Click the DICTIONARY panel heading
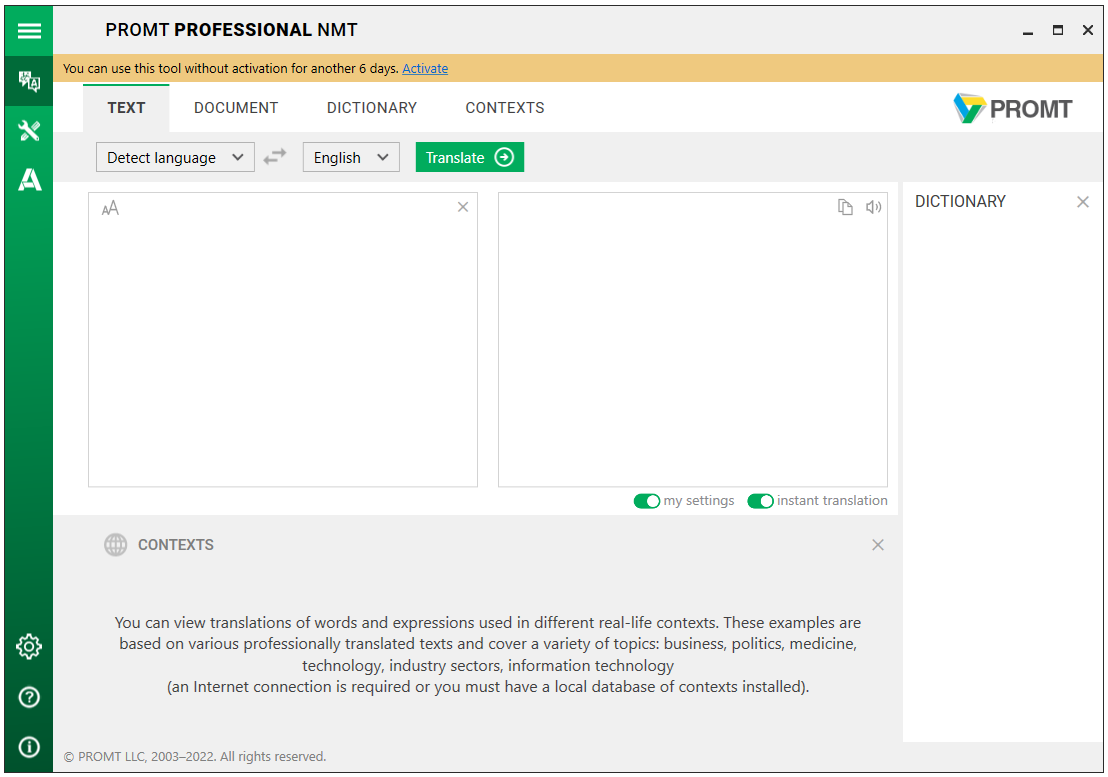 point(960,201)
